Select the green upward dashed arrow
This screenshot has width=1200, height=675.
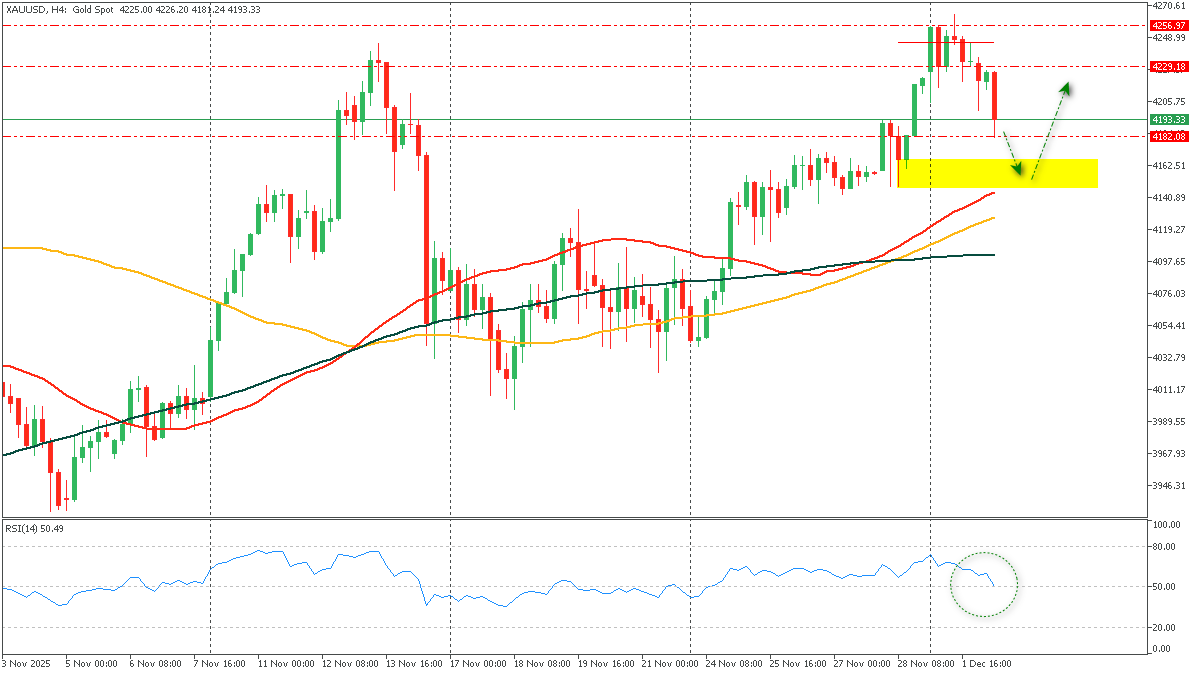[x=1049, y=129]
